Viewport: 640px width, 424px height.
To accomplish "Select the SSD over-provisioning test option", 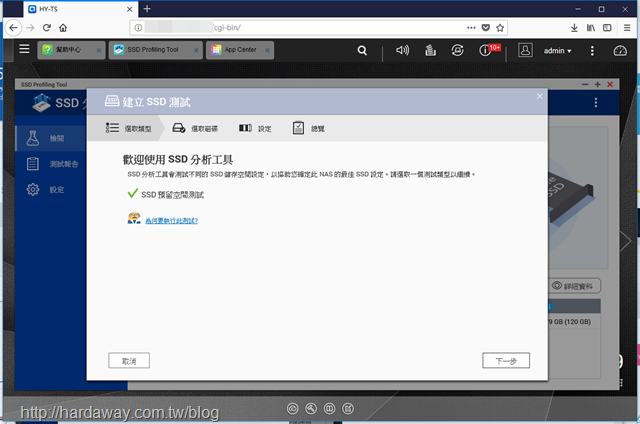I will tap(166, 194).
